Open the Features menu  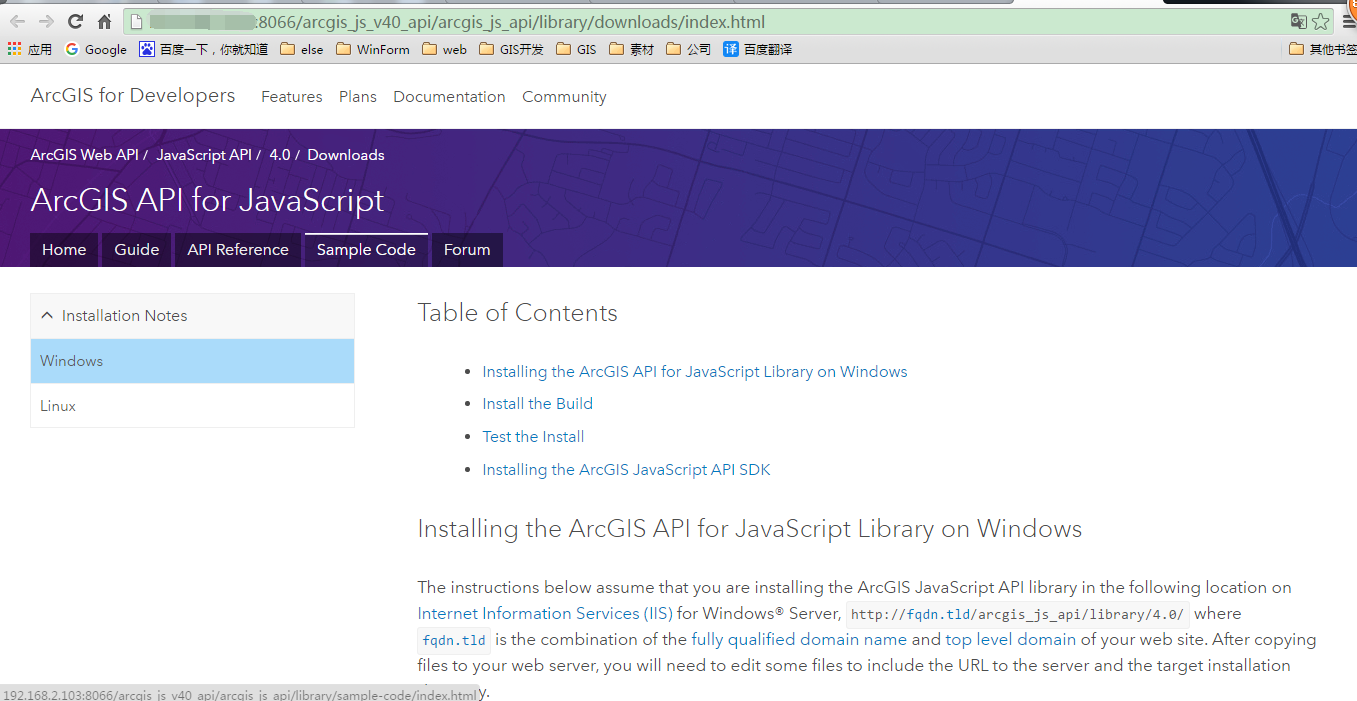pos(292,97)
